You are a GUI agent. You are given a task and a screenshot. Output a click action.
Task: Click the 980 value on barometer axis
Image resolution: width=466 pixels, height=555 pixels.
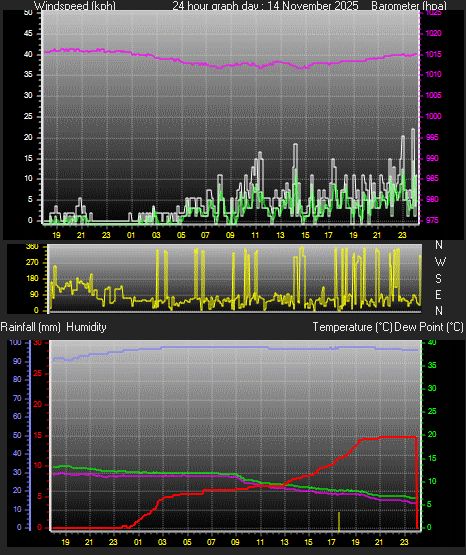[x=432, y=199]
